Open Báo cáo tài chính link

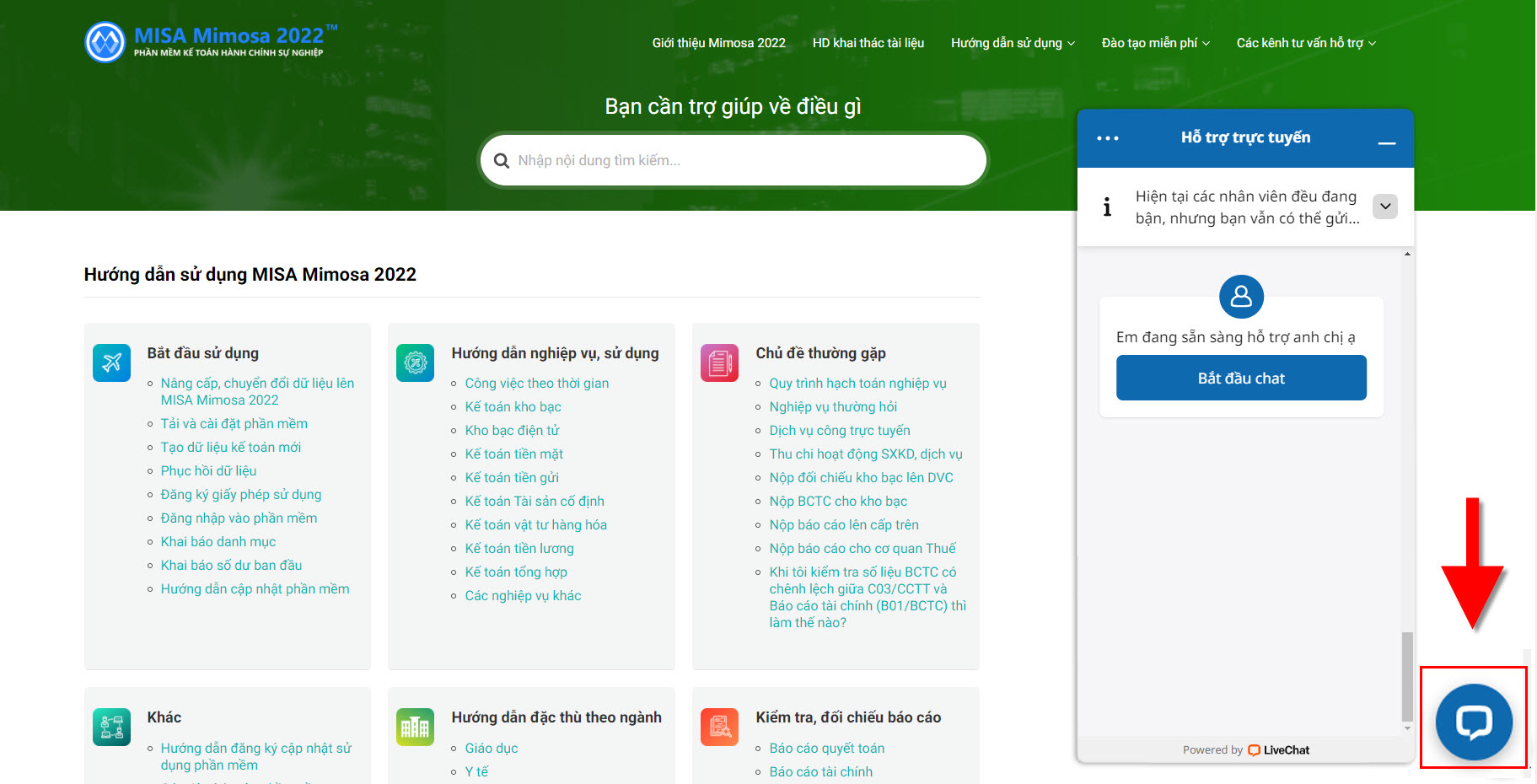[821, 771]
